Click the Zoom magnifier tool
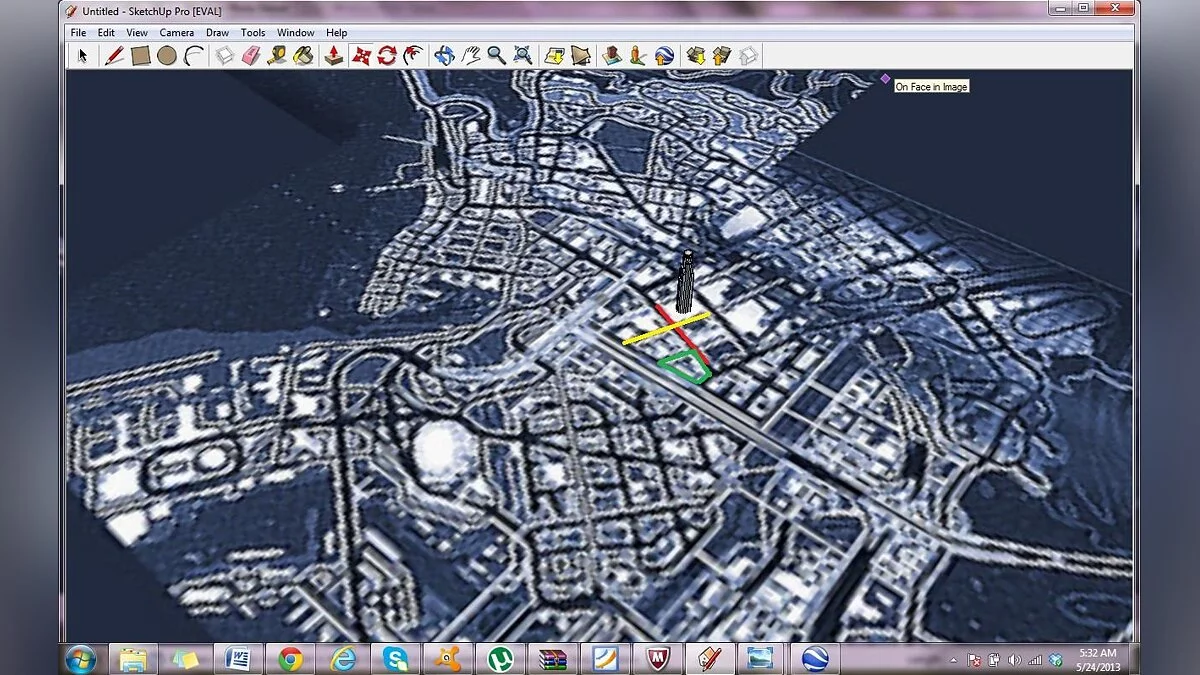This screenshot has width=1200, height=675. [x=496, y=56]
